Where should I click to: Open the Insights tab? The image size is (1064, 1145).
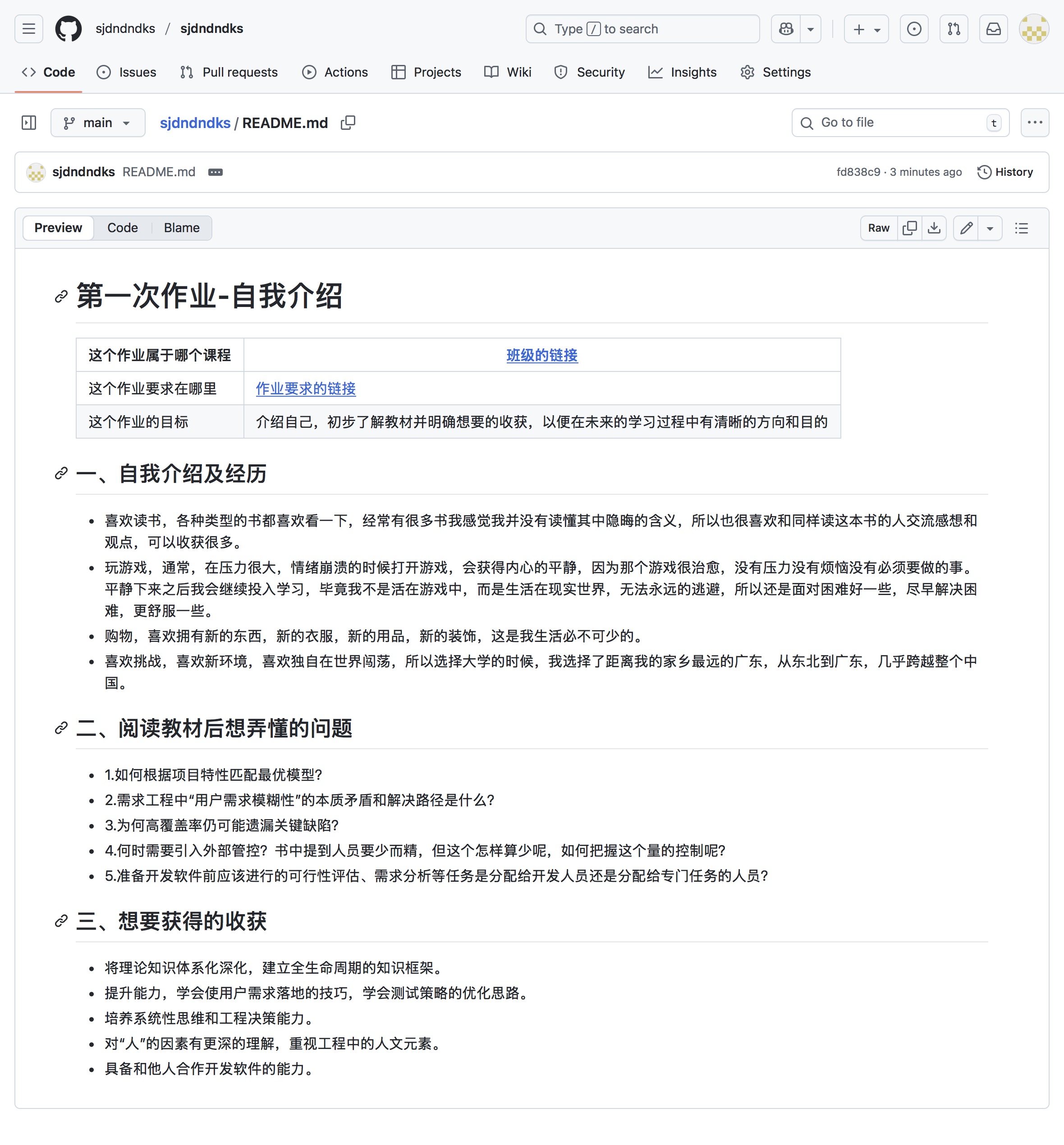coord(682,72)
